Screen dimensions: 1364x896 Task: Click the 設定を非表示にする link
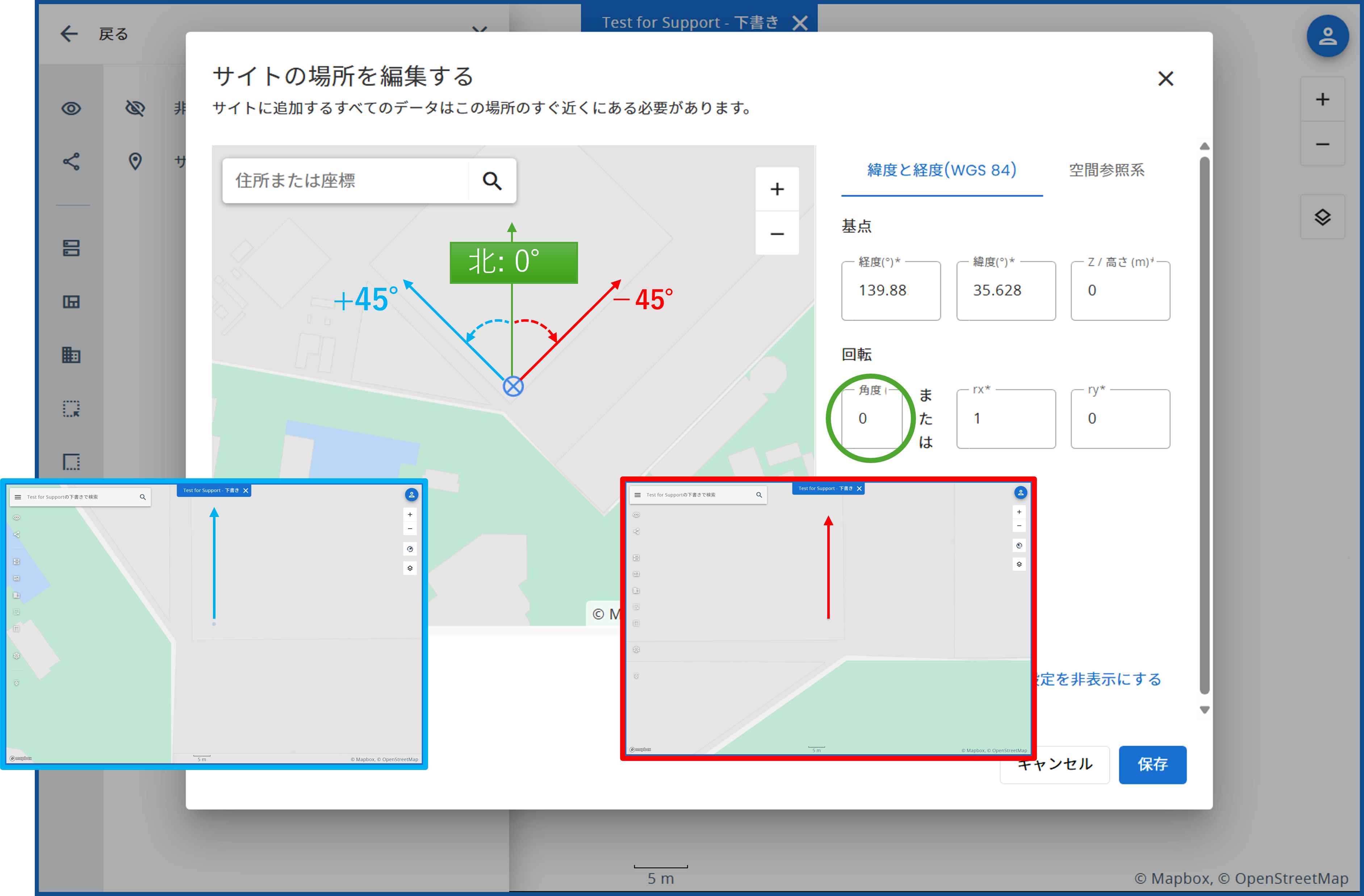click(x=1099, y=680)
